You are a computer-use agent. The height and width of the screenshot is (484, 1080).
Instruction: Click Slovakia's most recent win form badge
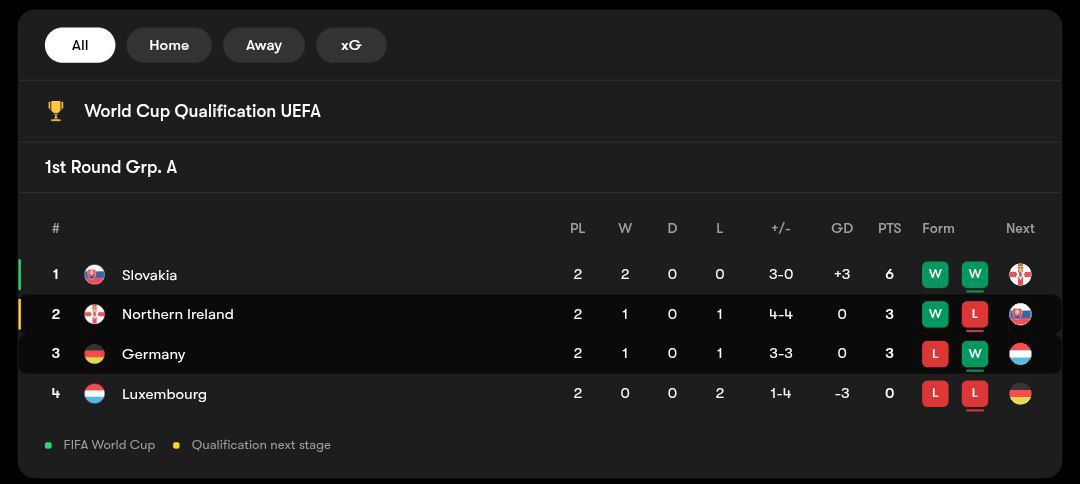(975, 274)
